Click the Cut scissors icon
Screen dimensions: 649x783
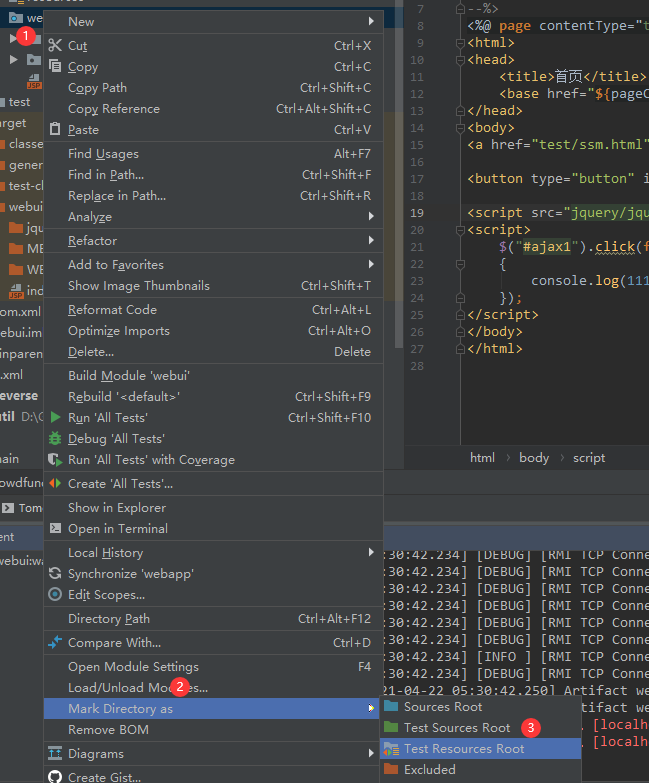(55, 45)
